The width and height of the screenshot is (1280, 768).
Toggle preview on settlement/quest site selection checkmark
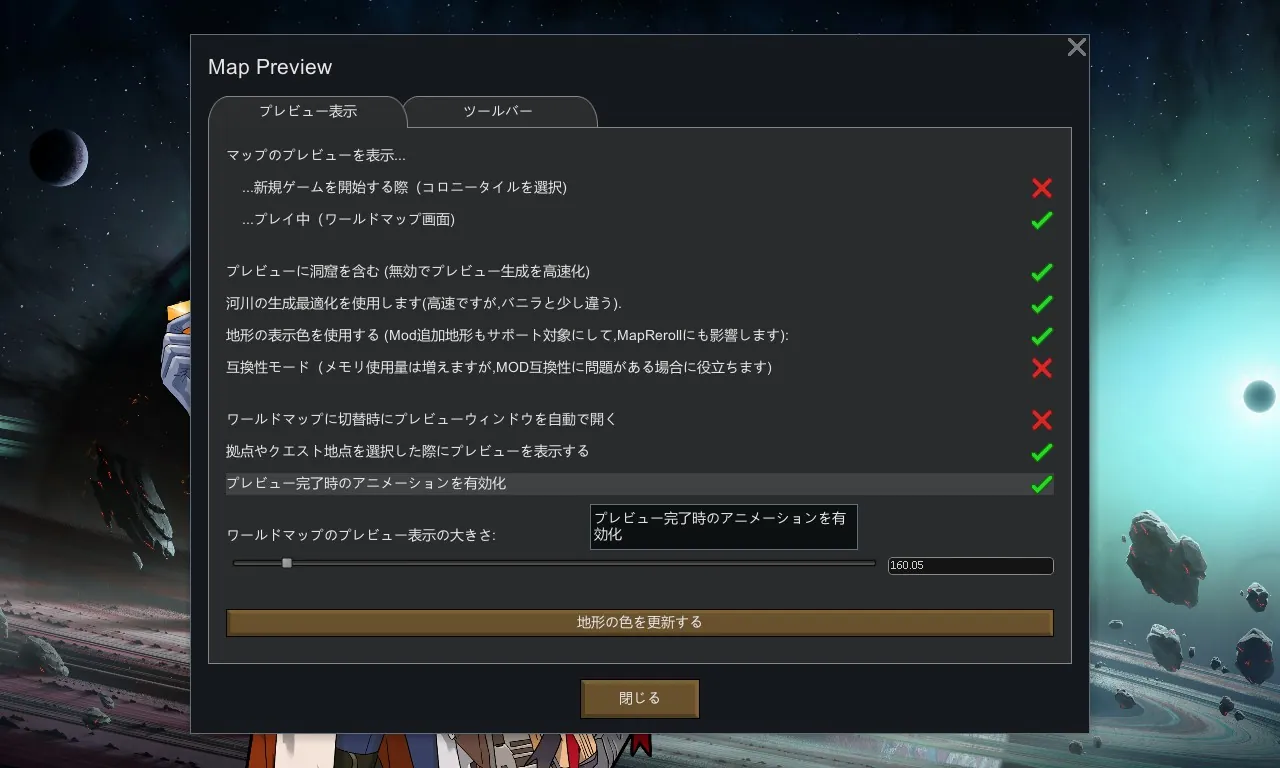(1041, 452)
